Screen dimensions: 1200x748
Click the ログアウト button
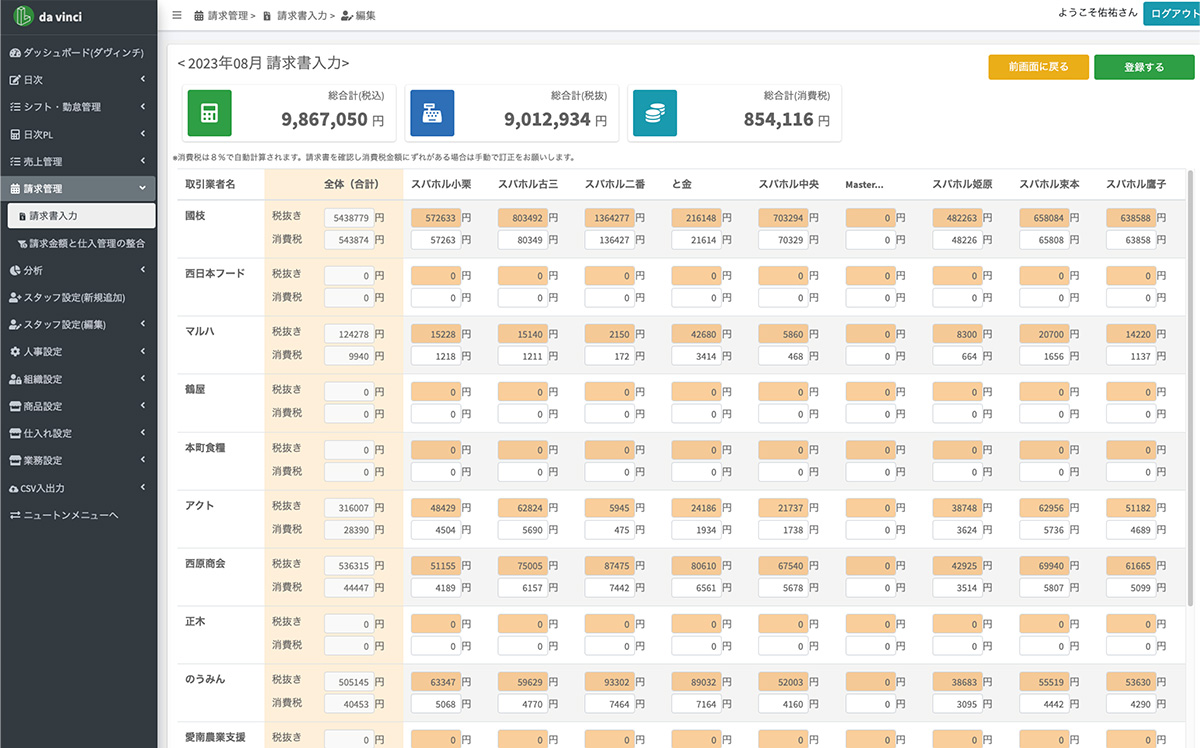click(1172, 13)
